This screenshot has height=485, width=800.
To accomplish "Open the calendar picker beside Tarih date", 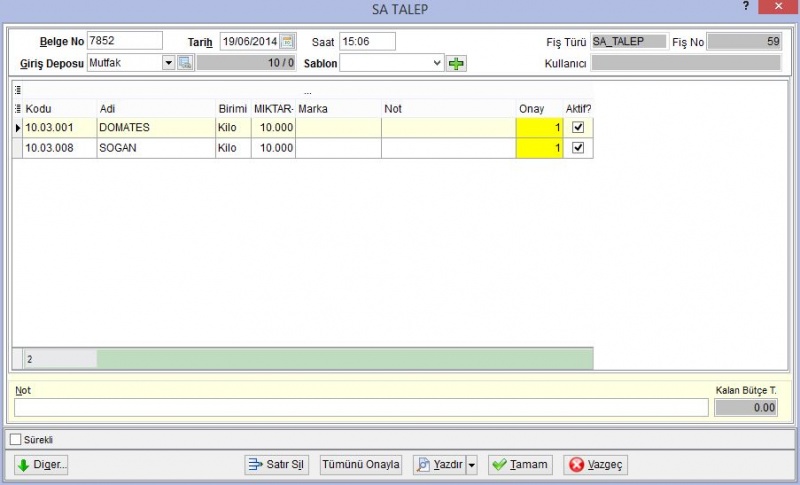I will [x=287, y=41].
